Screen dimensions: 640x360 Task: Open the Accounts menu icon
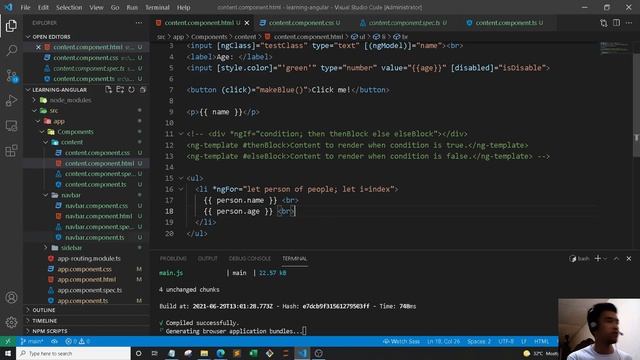11,298
